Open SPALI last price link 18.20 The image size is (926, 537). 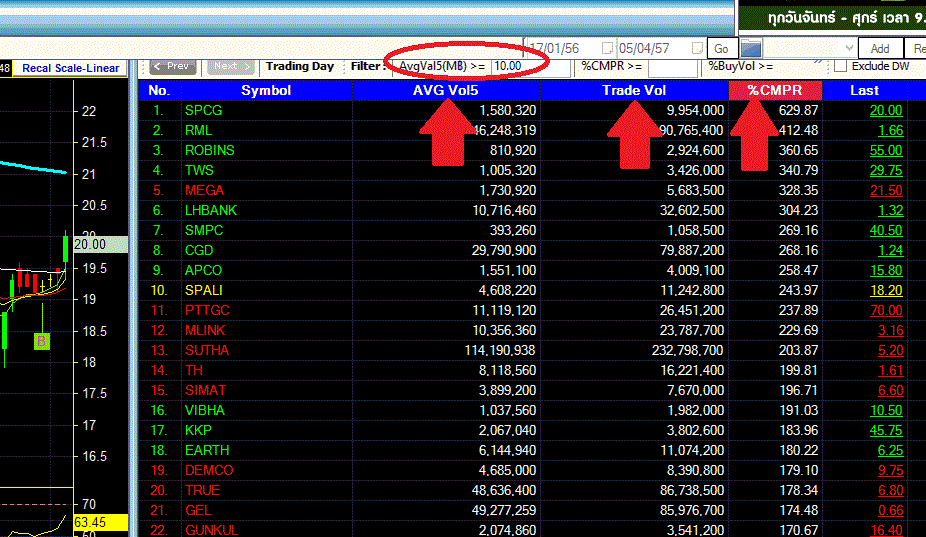click(x=886, y=291)
